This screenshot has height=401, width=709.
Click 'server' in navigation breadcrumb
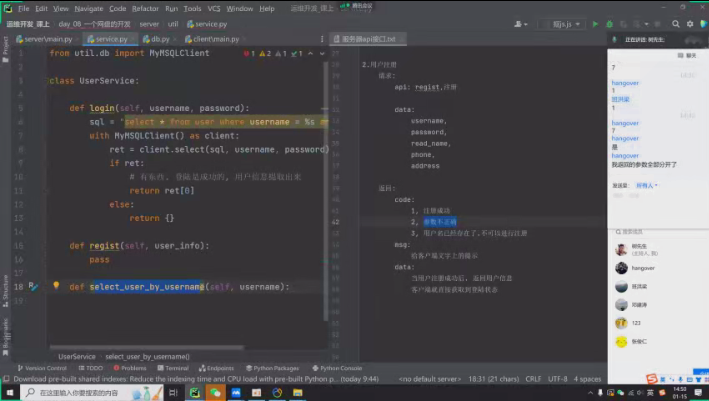pyautogui.click(x=149, y=24)
